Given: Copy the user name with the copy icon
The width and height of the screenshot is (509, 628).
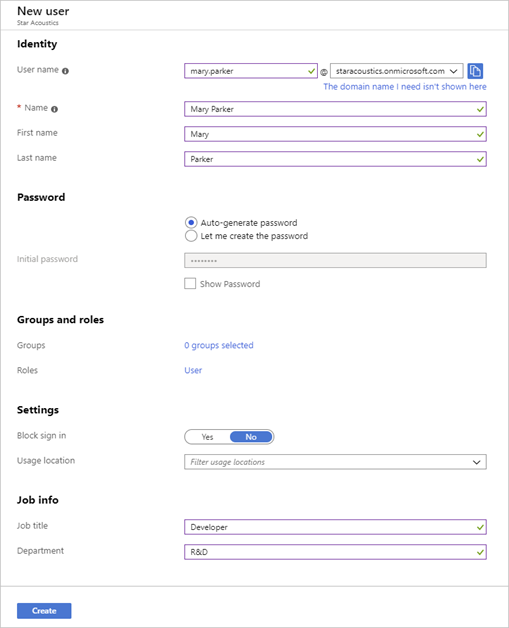Looking at the screenshot, I should pos(475,71).
